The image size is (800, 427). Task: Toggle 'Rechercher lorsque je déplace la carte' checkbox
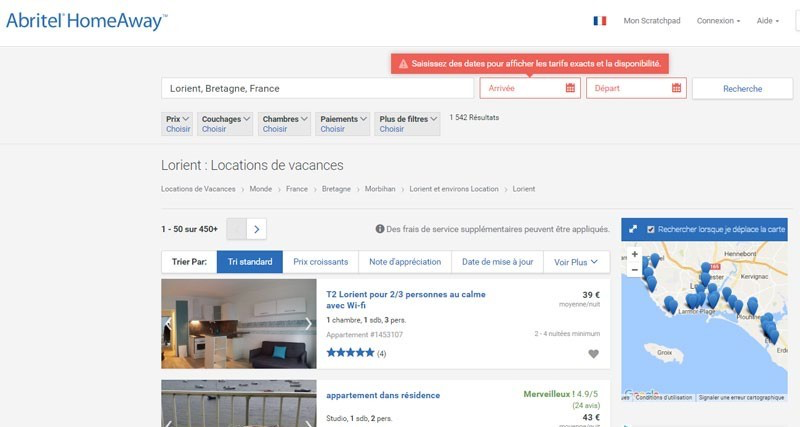pyautogui.click(x=651, y=230)
